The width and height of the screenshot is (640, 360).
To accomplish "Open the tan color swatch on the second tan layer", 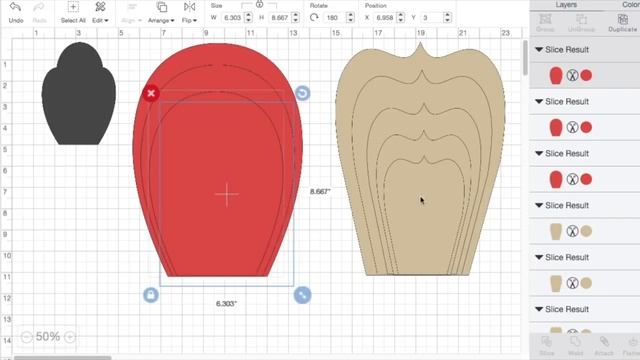I will [x=586, y=283].
